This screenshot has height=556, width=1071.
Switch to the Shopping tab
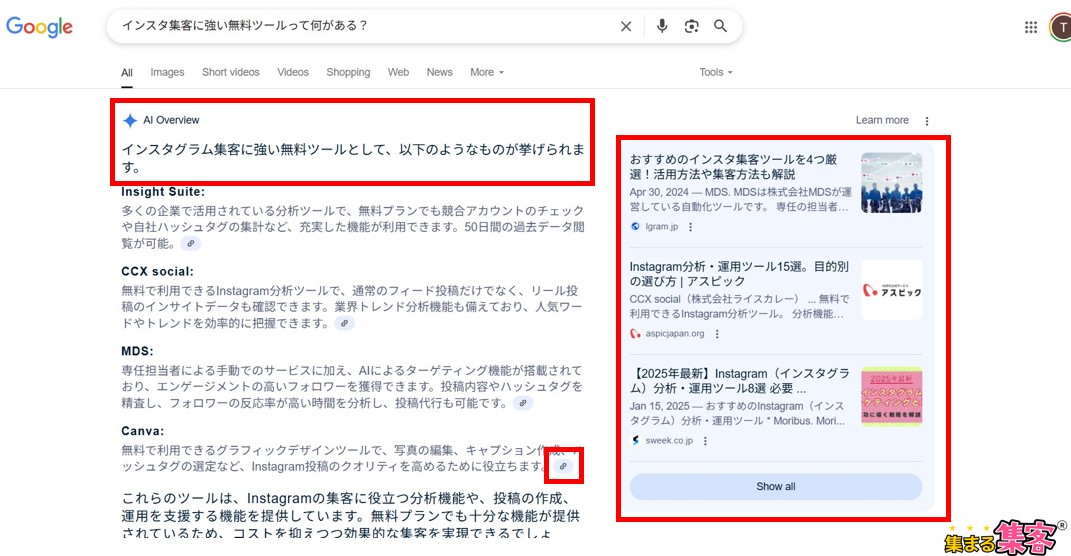[x=348, y=72]
